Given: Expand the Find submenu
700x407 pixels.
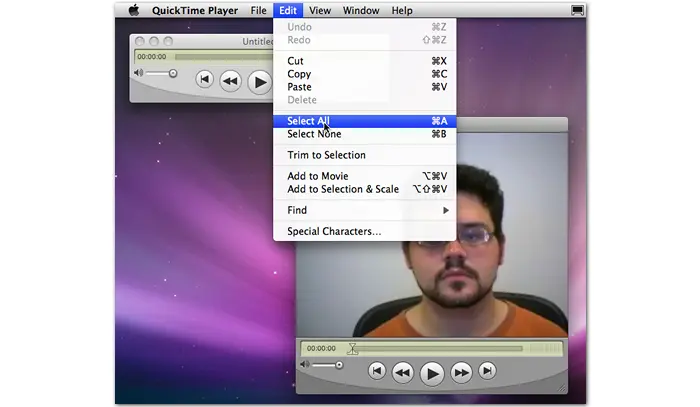Looking at the screenshot, I should (365, 210).
